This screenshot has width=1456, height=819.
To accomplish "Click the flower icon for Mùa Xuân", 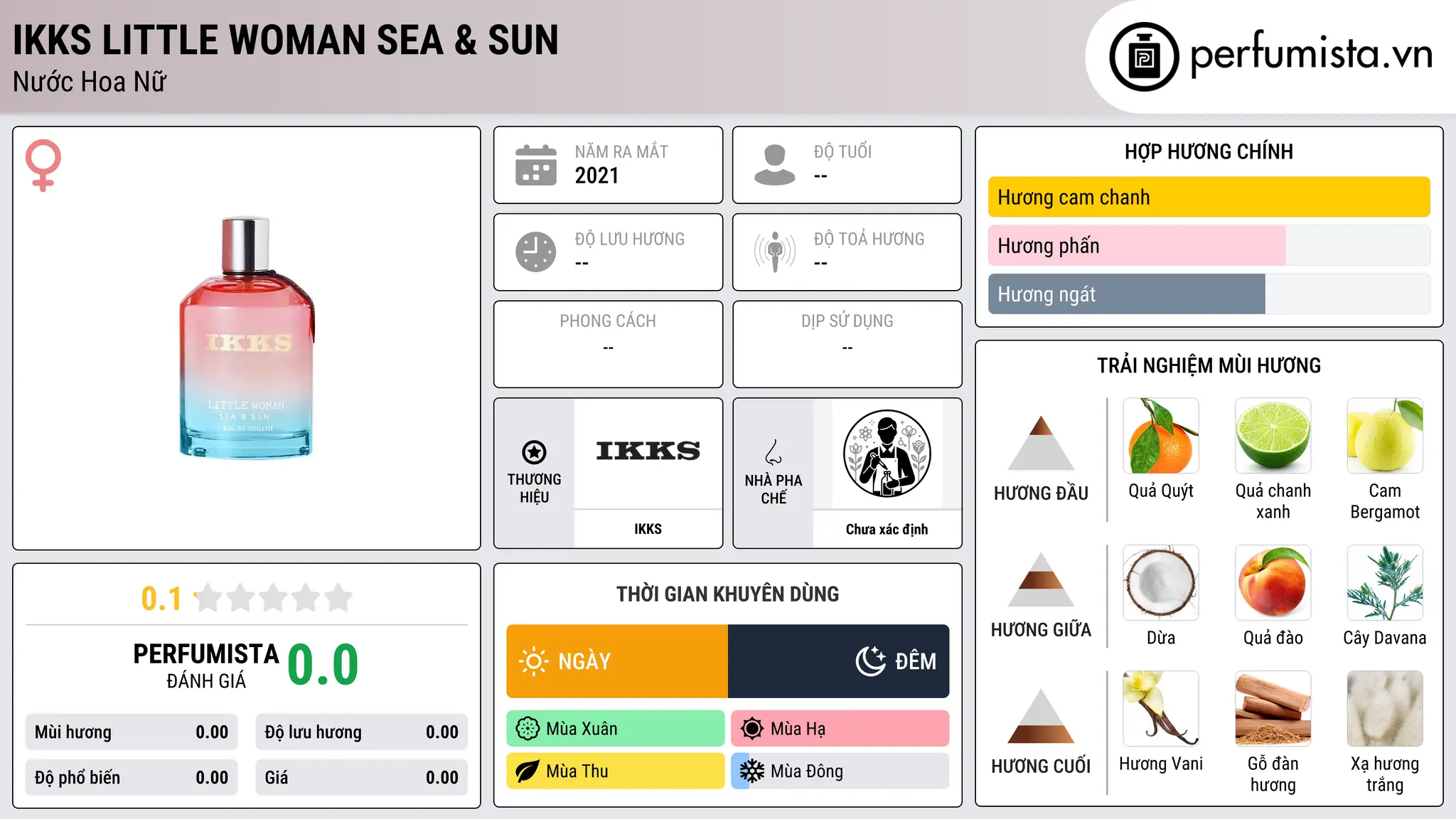I will pyautogui.click(x=528, y=729).
